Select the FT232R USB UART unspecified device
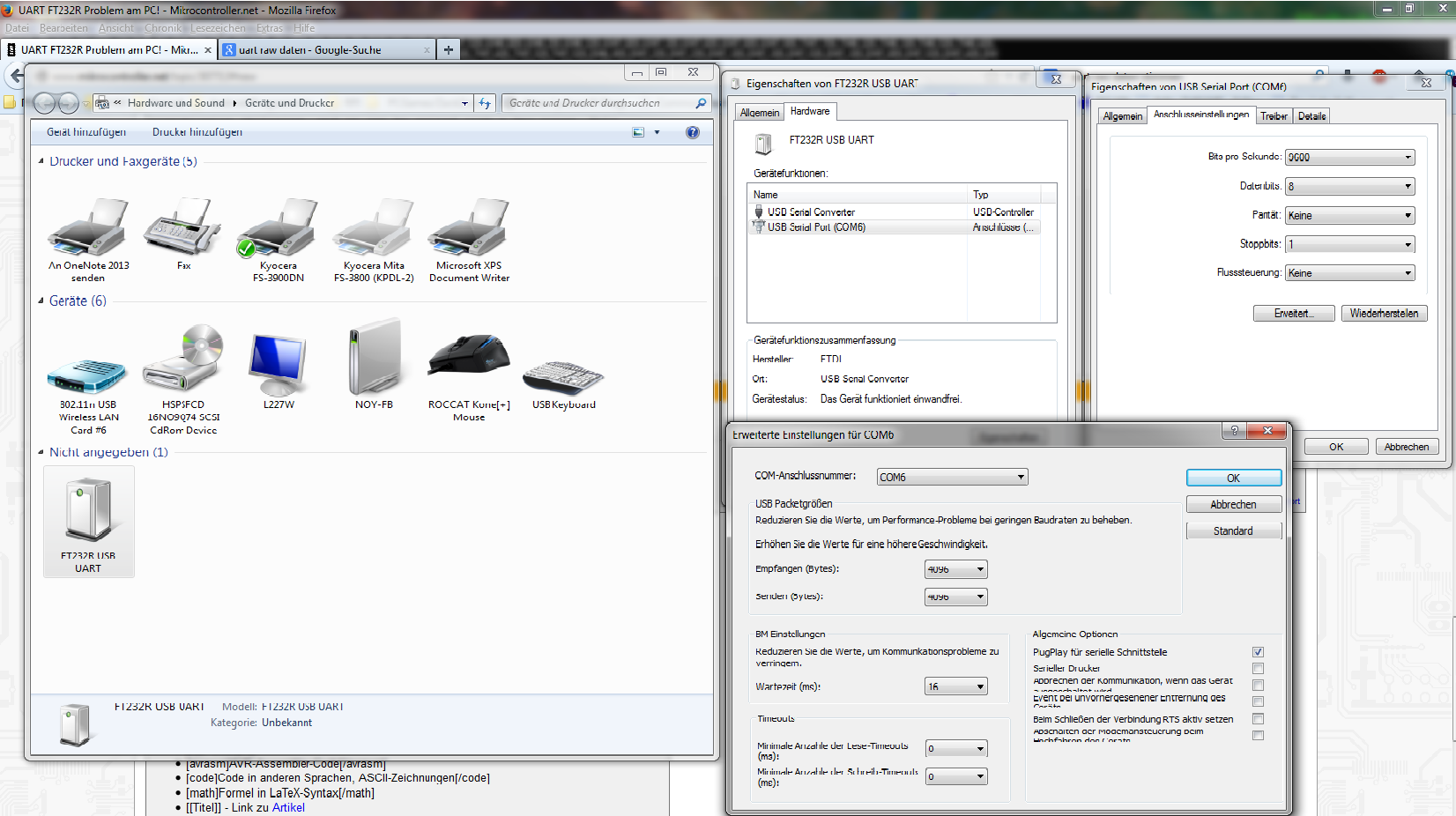 coord(88,522)
